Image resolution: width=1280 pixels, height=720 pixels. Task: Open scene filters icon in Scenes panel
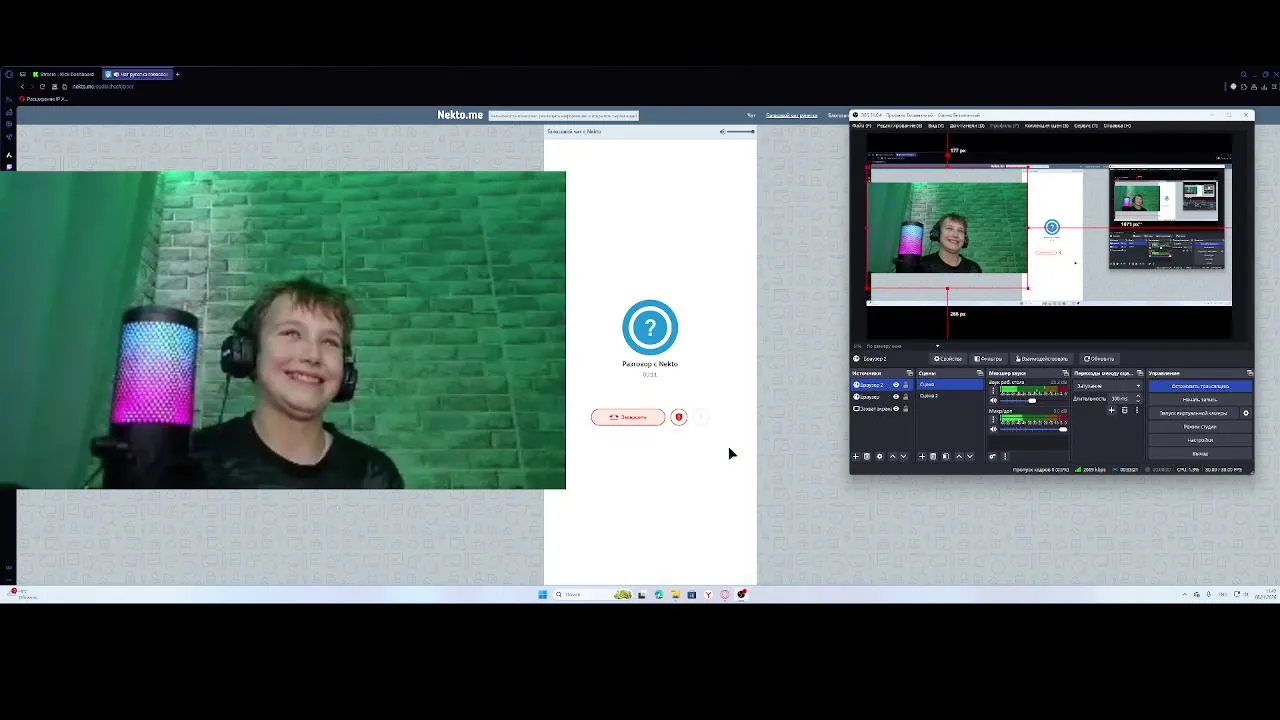coord(946,456)
